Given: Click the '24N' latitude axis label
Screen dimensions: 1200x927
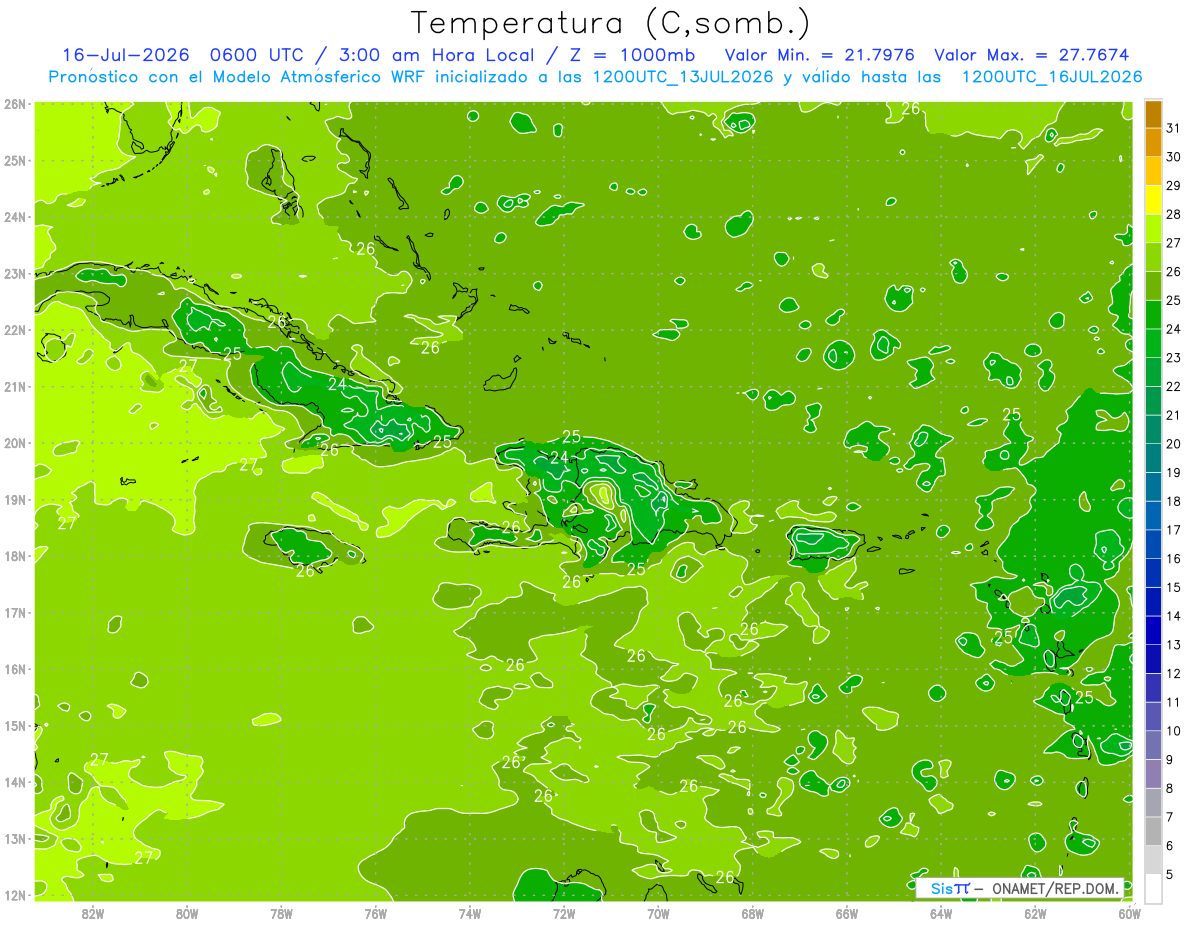Looking at the screenshot, I should click(15, 217).
